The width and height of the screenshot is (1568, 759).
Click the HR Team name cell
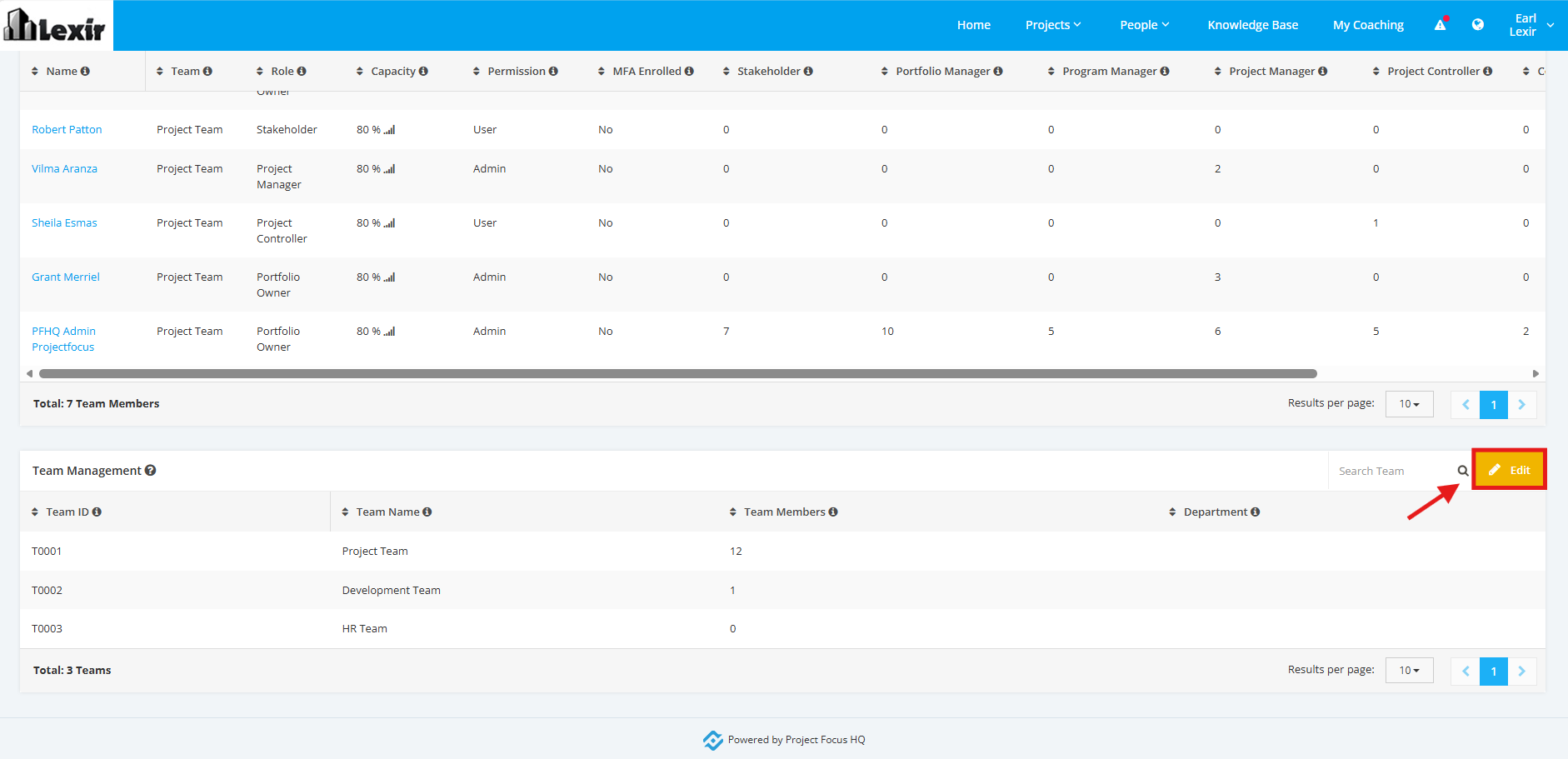coord(365,629)
